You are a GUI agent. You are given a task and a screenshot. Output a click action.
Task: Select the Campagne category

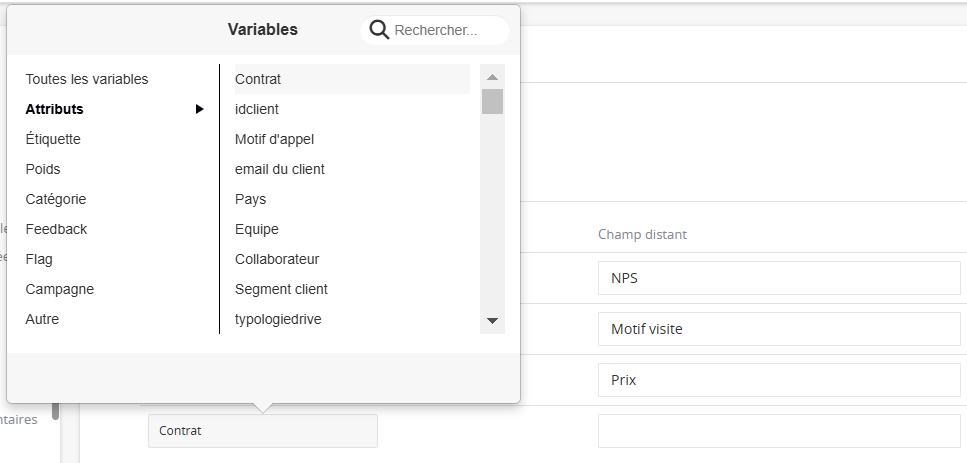pyautogui.click(x=60, y=289)
